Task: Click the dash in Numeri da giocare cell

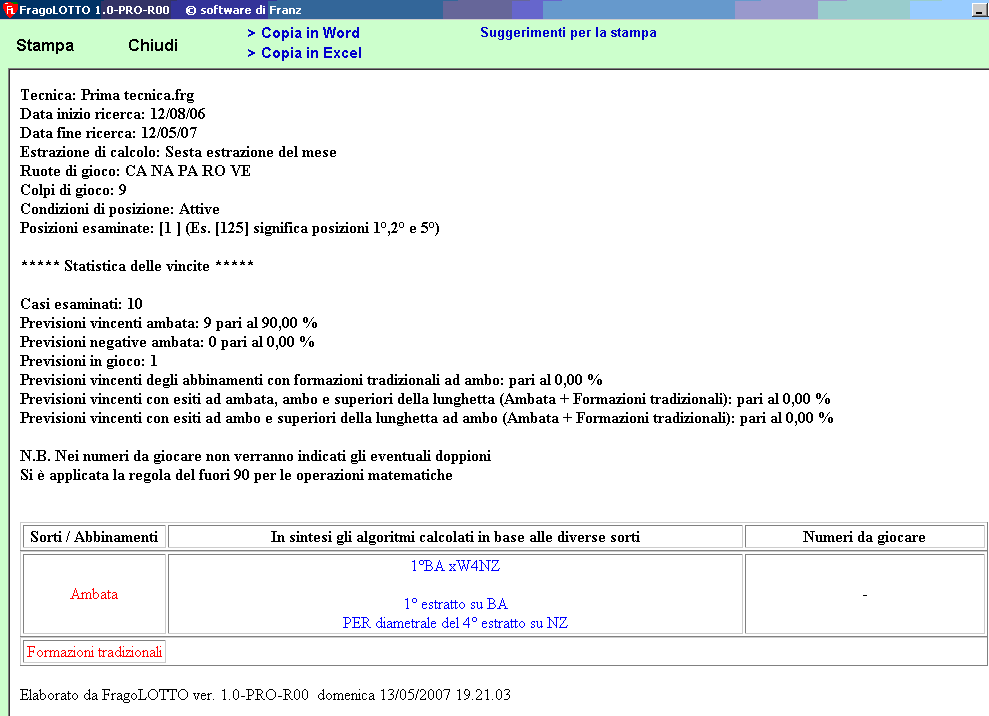Action: pyautogui.click(x=864, y=595)
